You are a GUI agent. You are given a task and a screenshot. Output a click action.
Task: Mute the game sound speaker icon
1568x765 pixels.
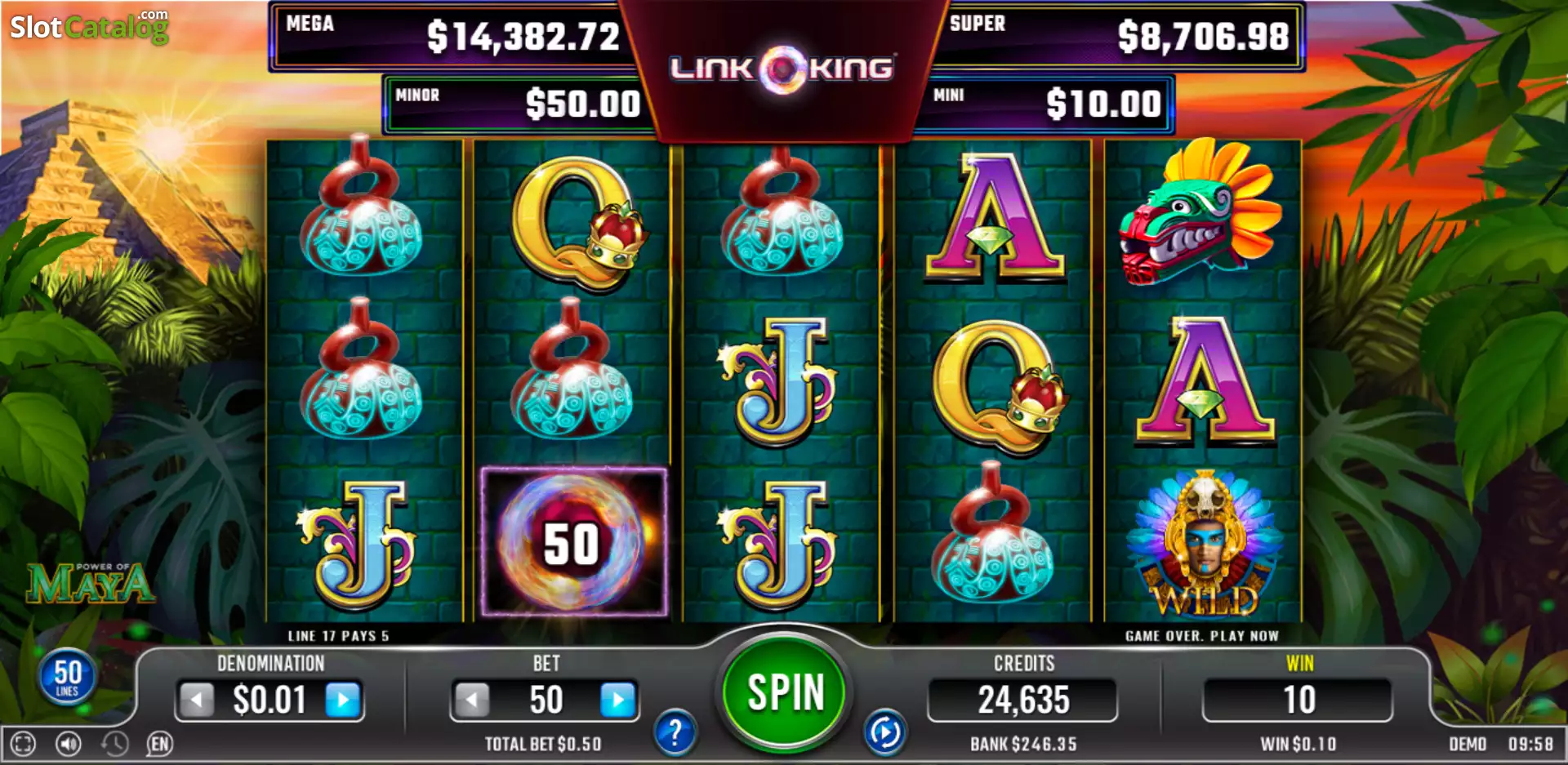(x=69, y=744)
